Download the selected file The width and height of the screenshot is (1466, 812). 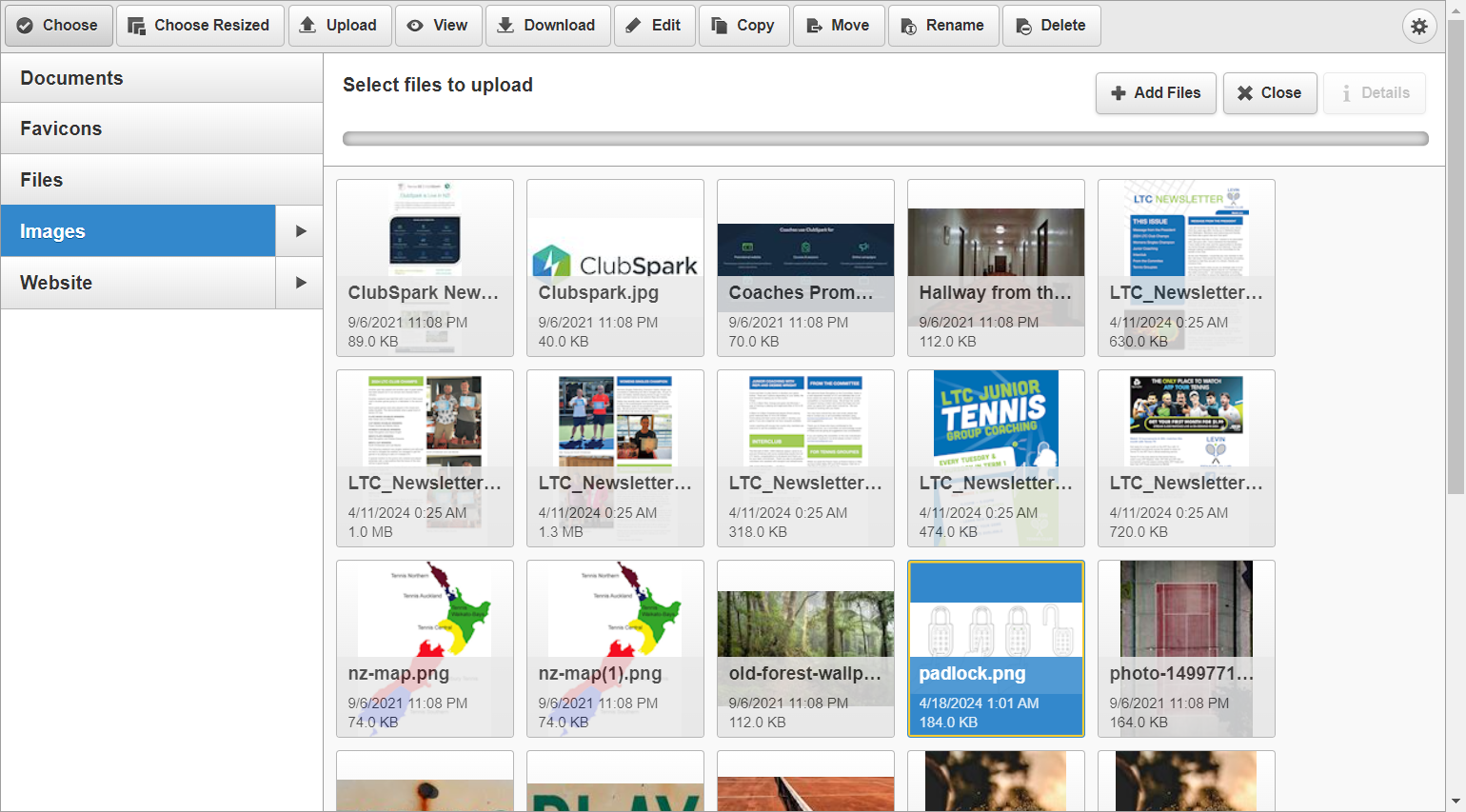[548, 26]
